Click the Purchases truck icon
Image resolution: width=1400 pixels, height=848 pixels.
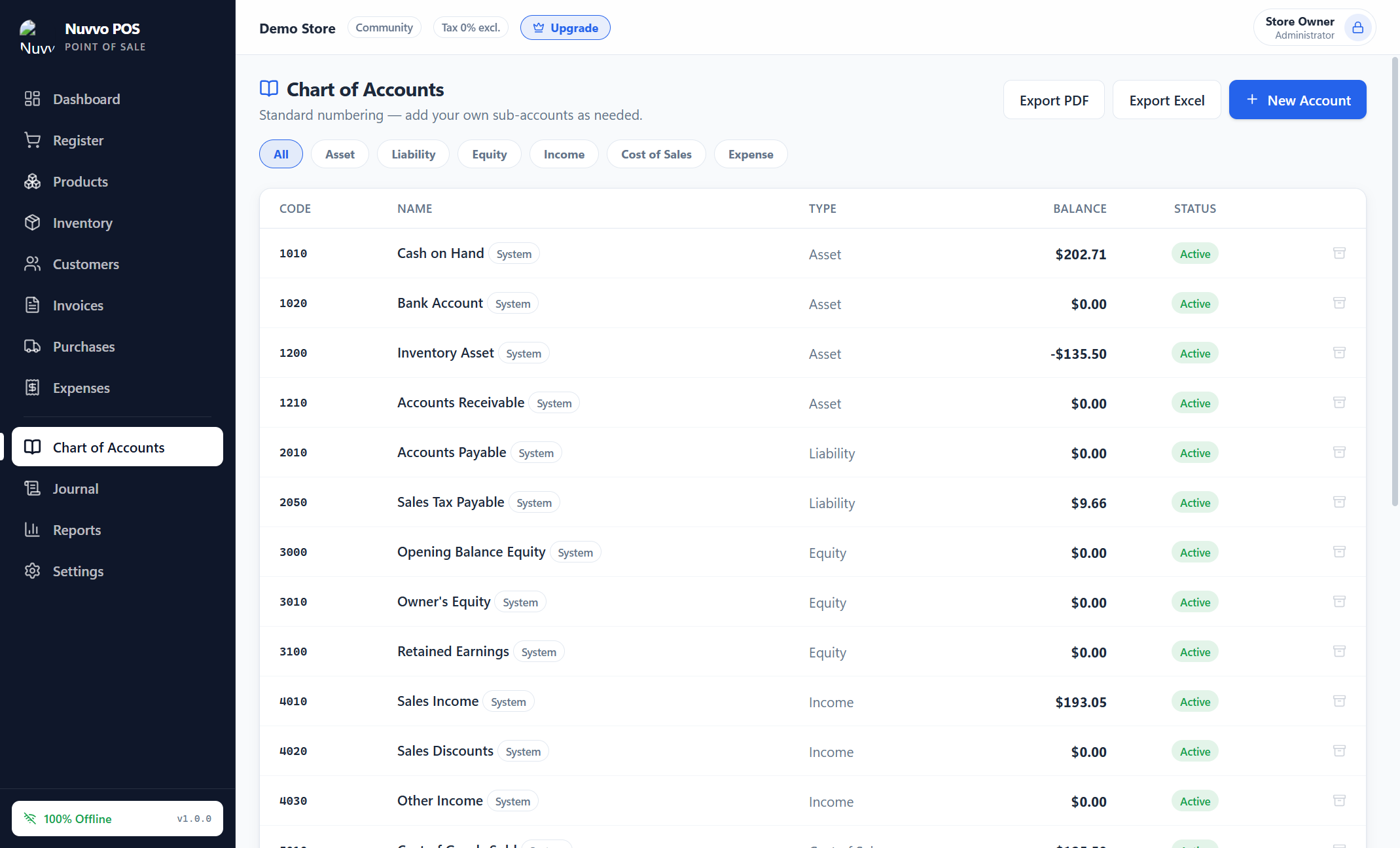[32, 346]
